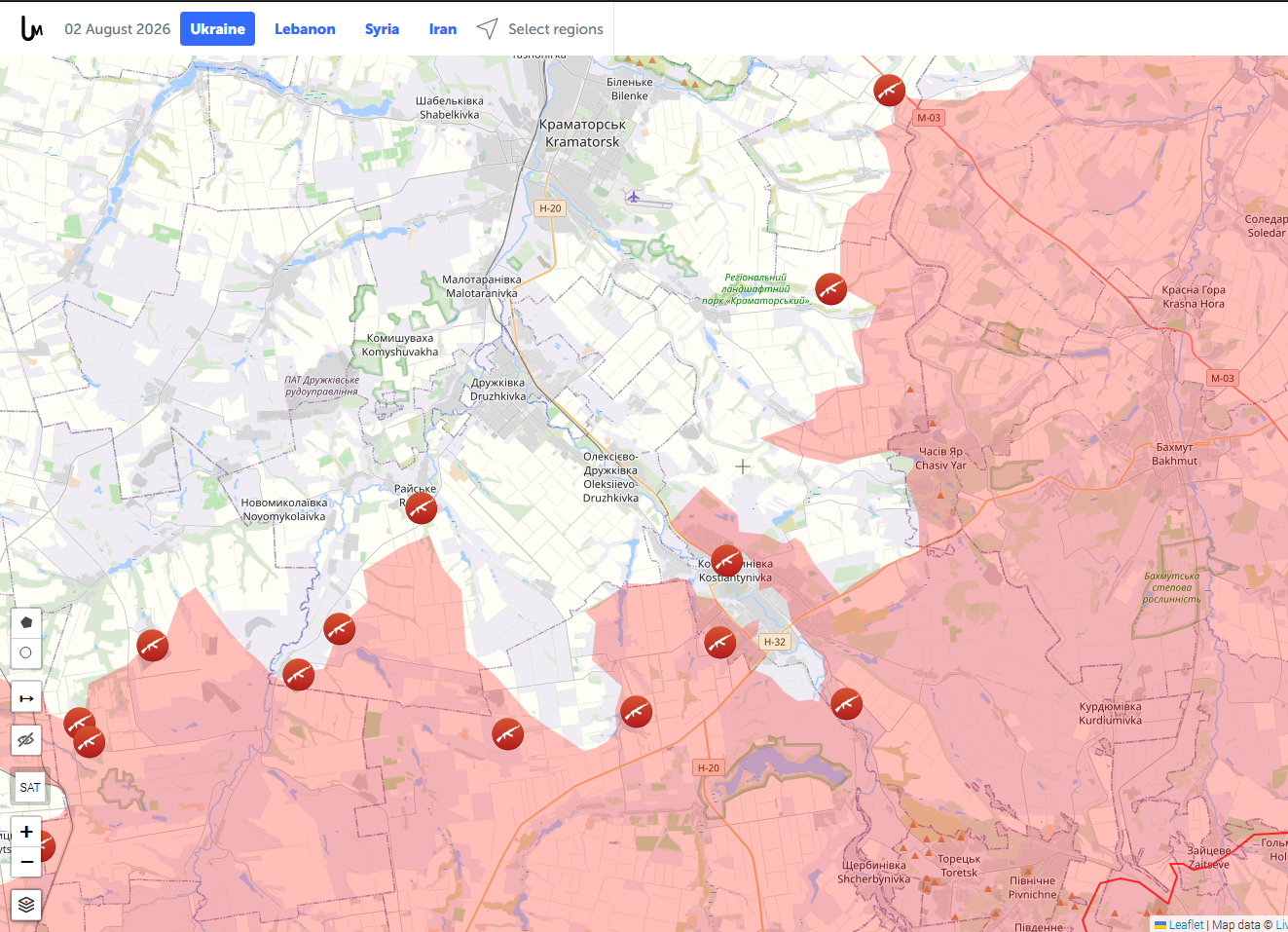Open the gun marker at Raiske
This screenshot has width=1288, height=932.
pyautogui.click(x=421, y=508)
